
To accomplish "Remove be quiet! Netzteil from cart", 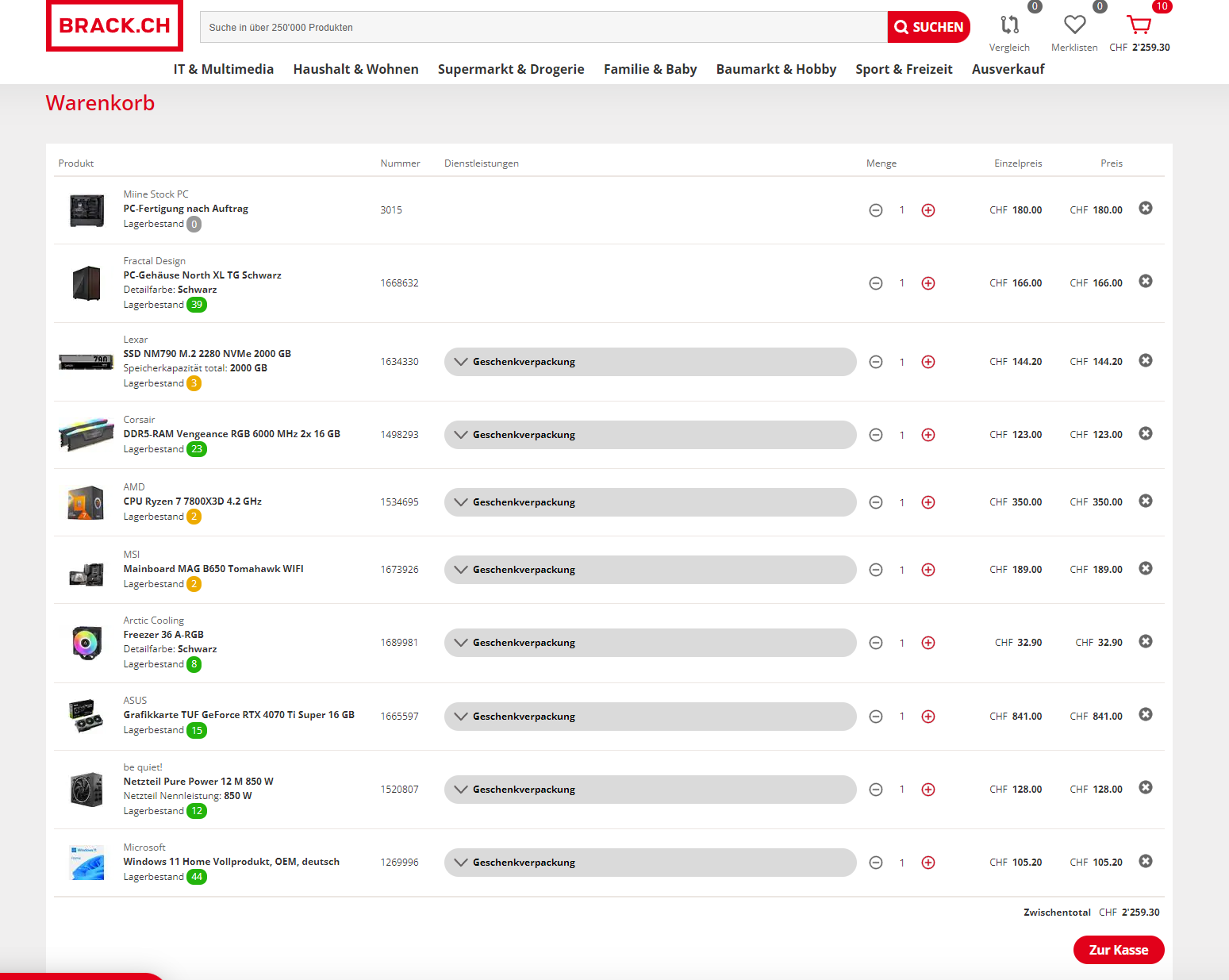I will [x=1146, y=787].
